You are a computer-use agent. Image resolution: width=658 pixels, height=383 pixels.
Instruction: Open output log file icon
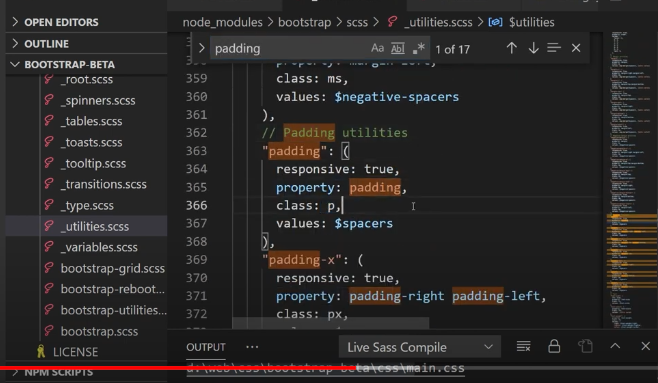pyautogui.click(x=585, y=346)
